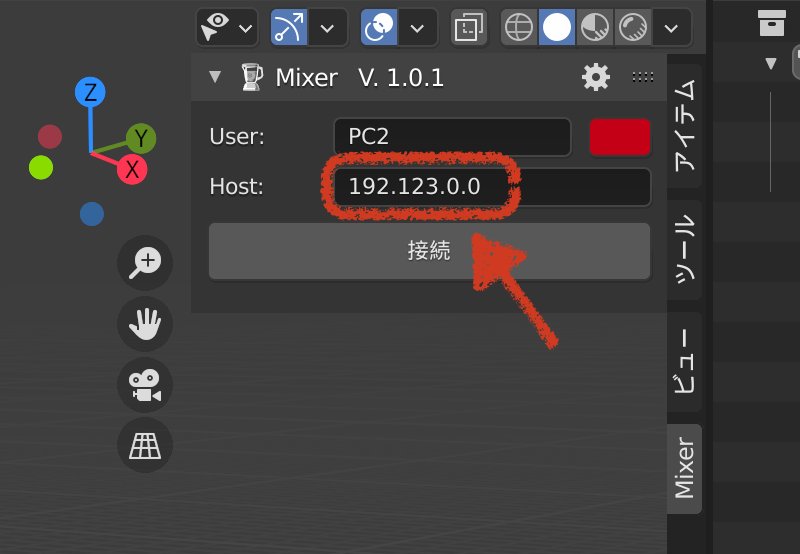Open Mixer settings gear icon
Viewport: 800px width, 554px height.
click(x=595, y=78)
